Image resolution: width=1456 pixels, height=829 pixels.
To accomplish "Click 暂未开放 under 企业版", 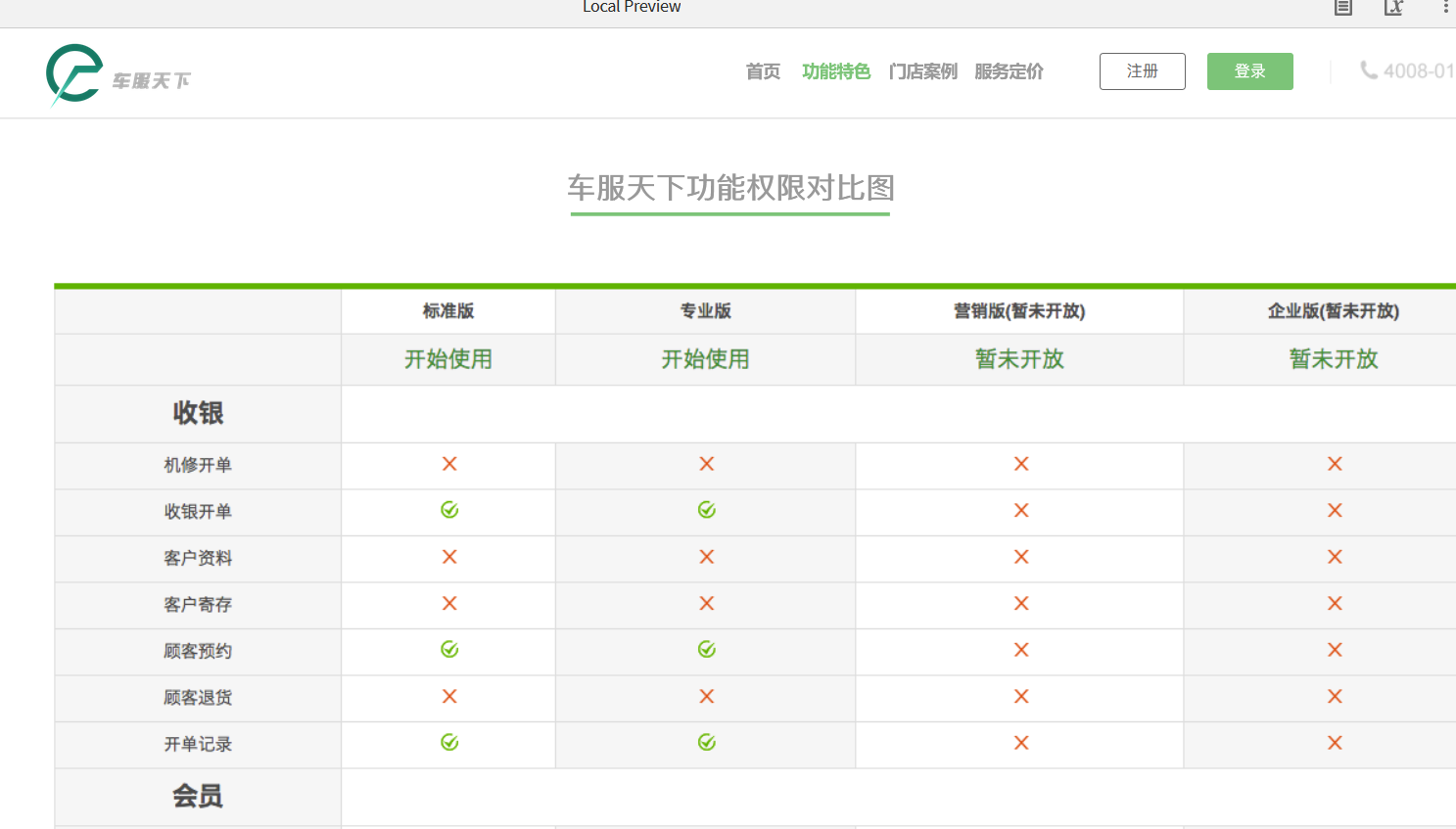I will [x=1334, y=359].
